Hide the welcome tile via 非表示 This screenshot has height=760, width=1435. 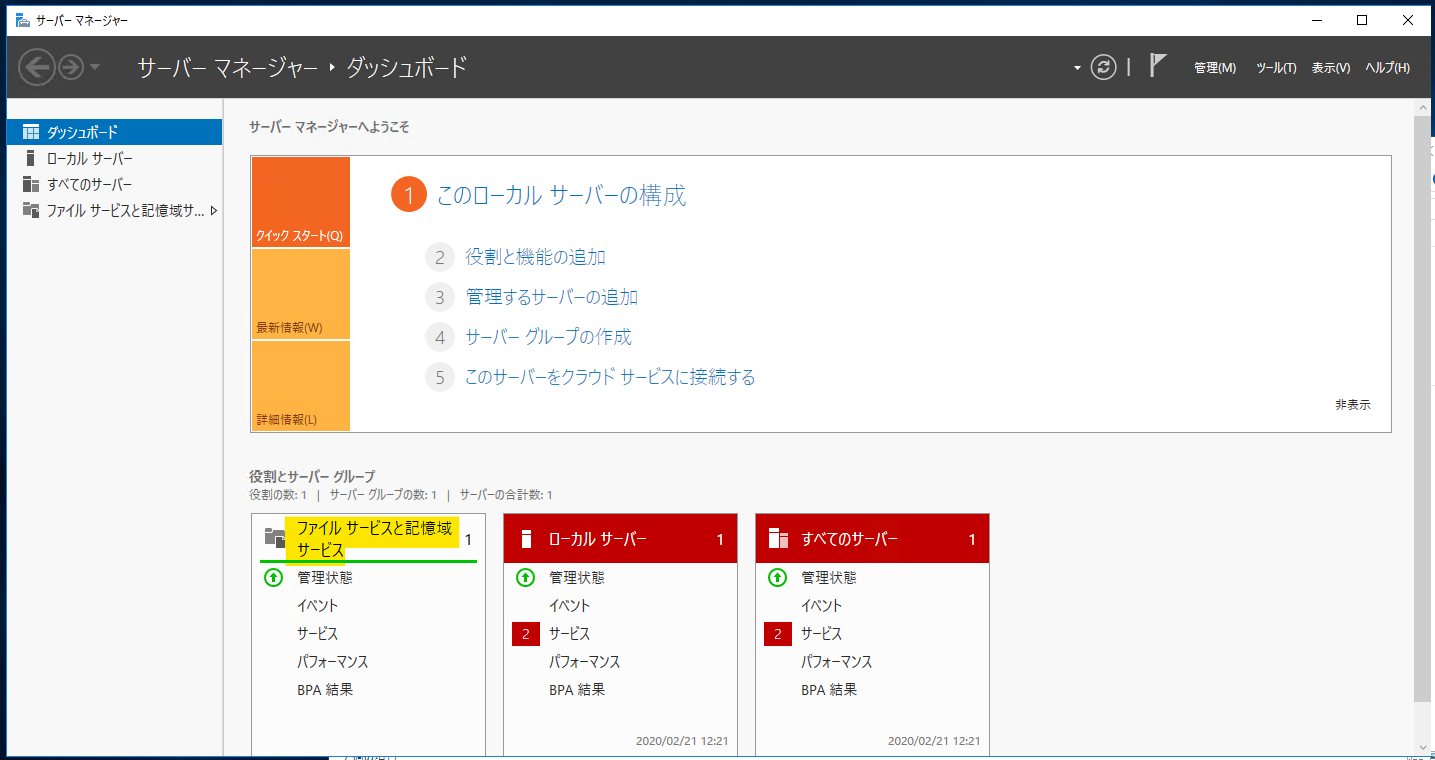point(1351,405)
